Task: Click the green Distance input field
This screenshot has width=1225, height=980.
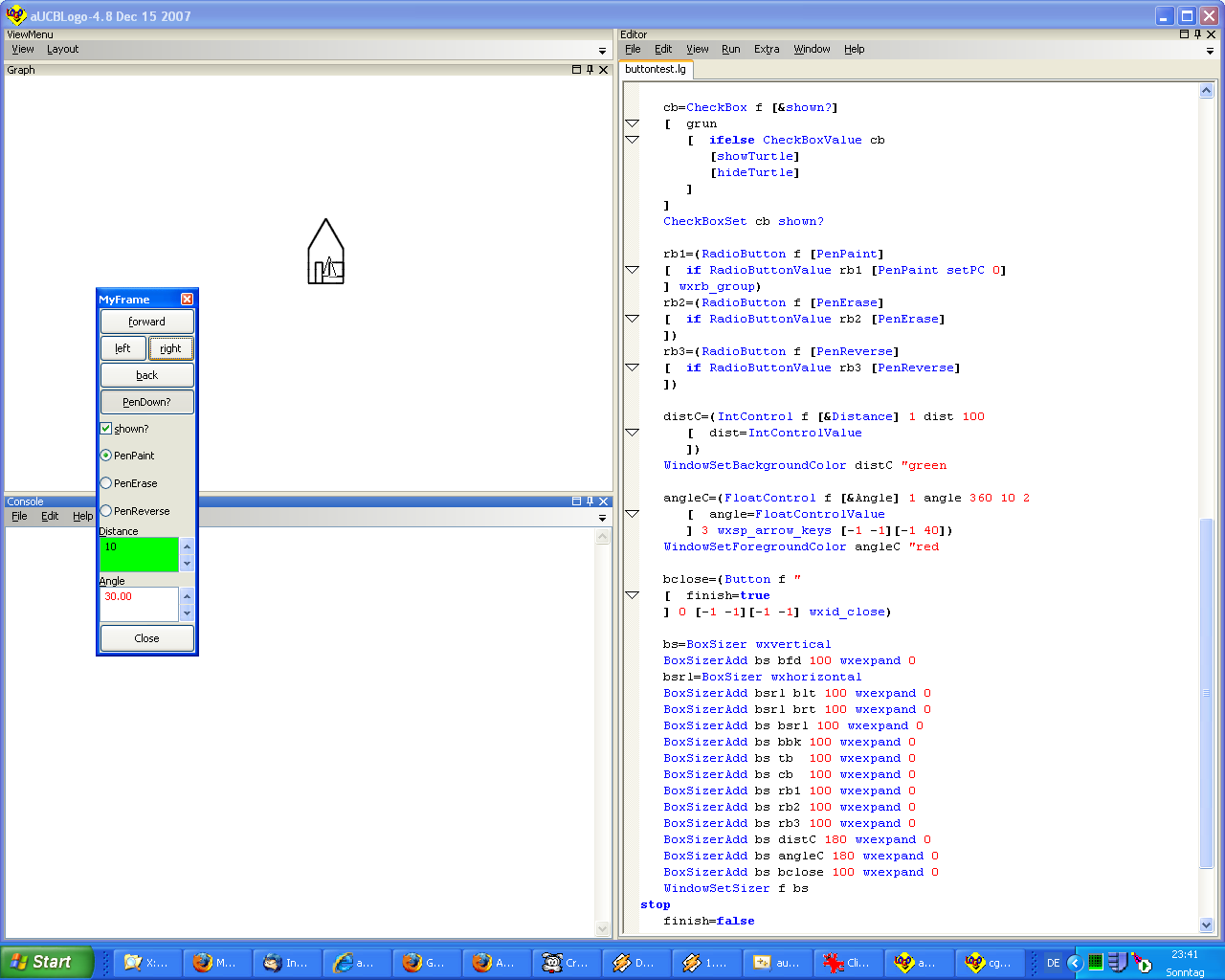Action: (139, 555)
